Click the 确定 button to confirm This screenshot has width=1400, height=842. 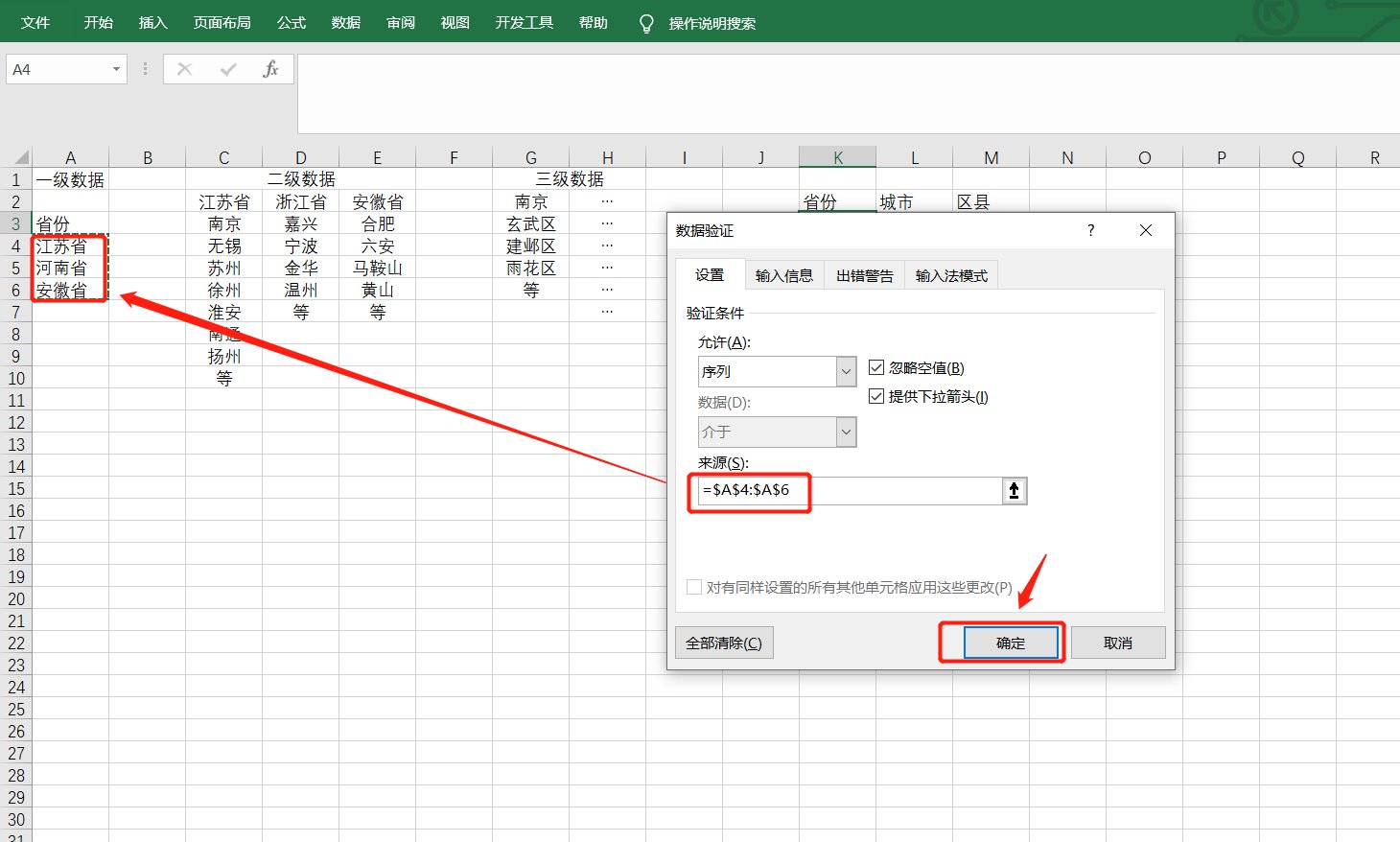[1001, 643]
